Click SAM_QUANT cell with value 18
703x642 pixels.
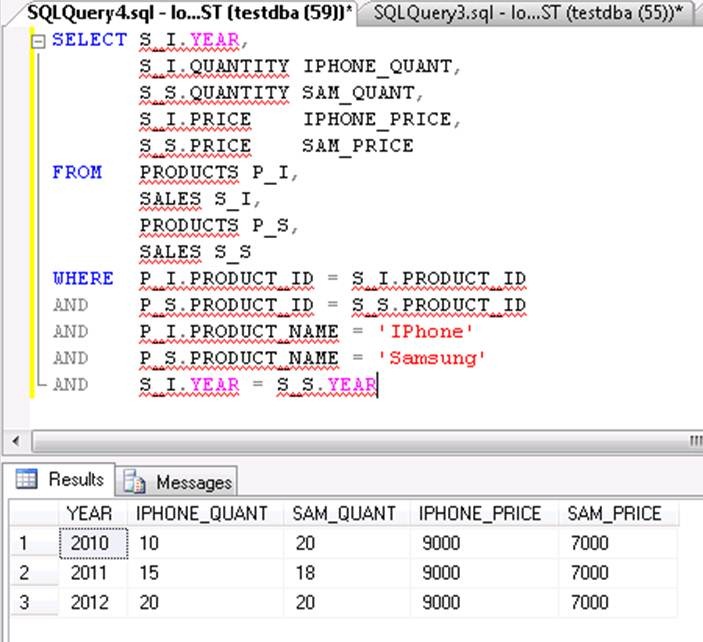[347, 573]
